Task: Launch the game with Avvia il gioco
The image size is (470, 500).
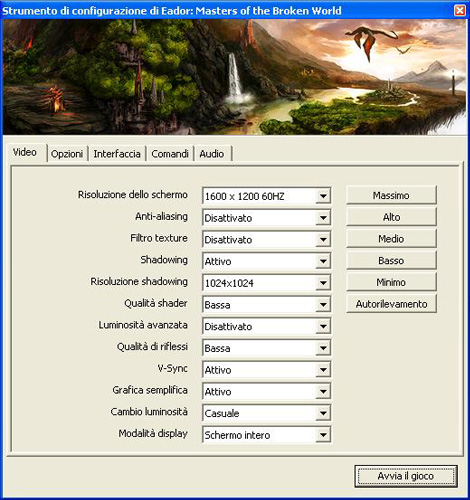Action: (406, 476)
